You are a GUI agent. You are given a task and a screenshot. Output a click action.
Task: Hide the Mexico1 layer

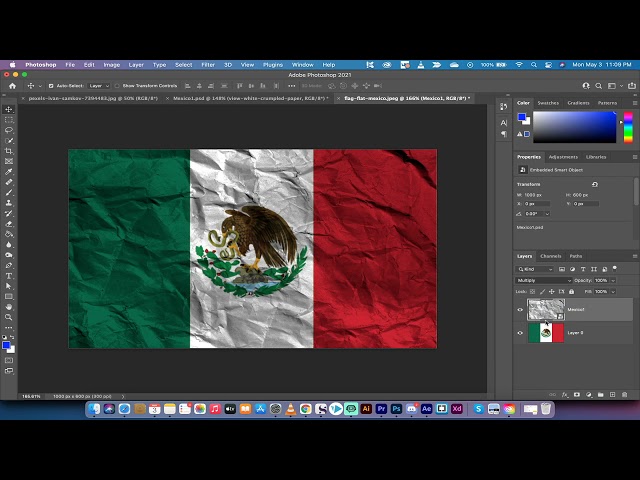(520, 309)
